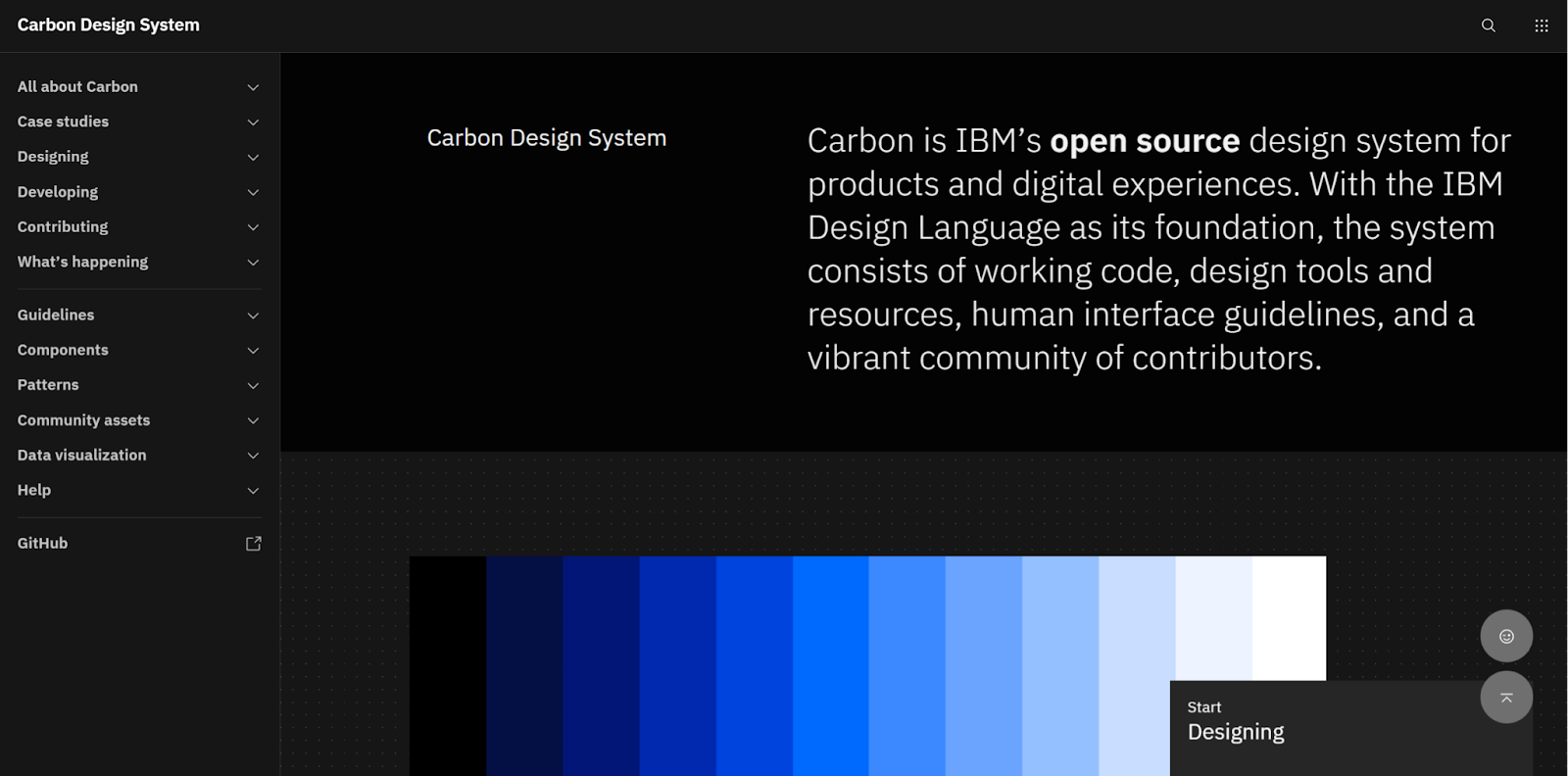Open All about Carbon menu item
The image size is (1568, 776).
point(139,87)
